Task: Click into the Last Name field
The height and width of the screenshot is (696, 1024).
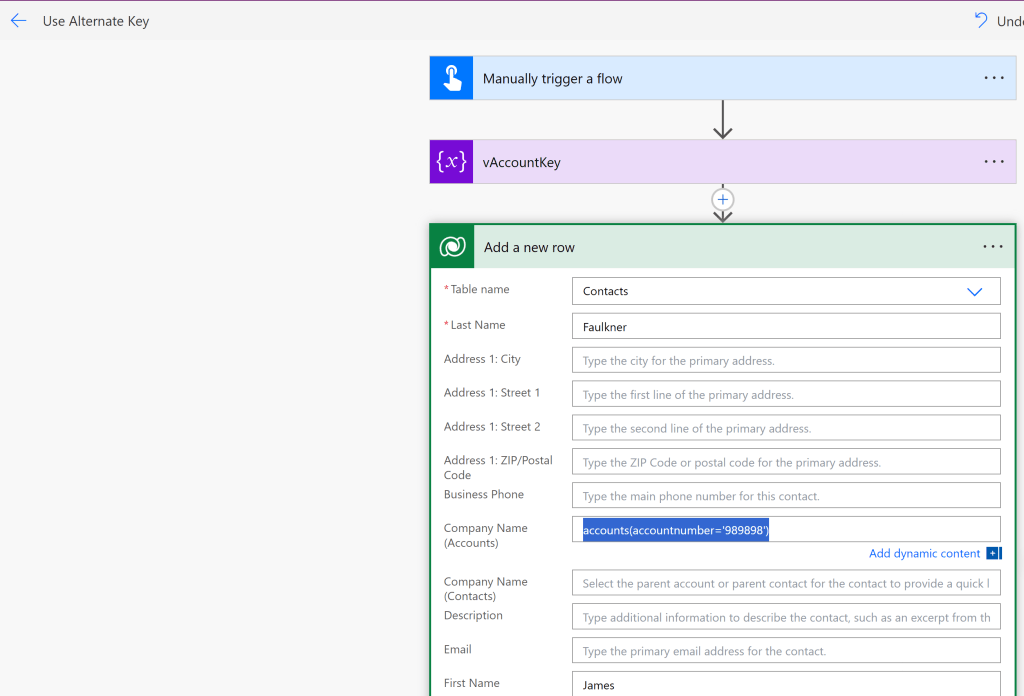Action: pos(786,326)
